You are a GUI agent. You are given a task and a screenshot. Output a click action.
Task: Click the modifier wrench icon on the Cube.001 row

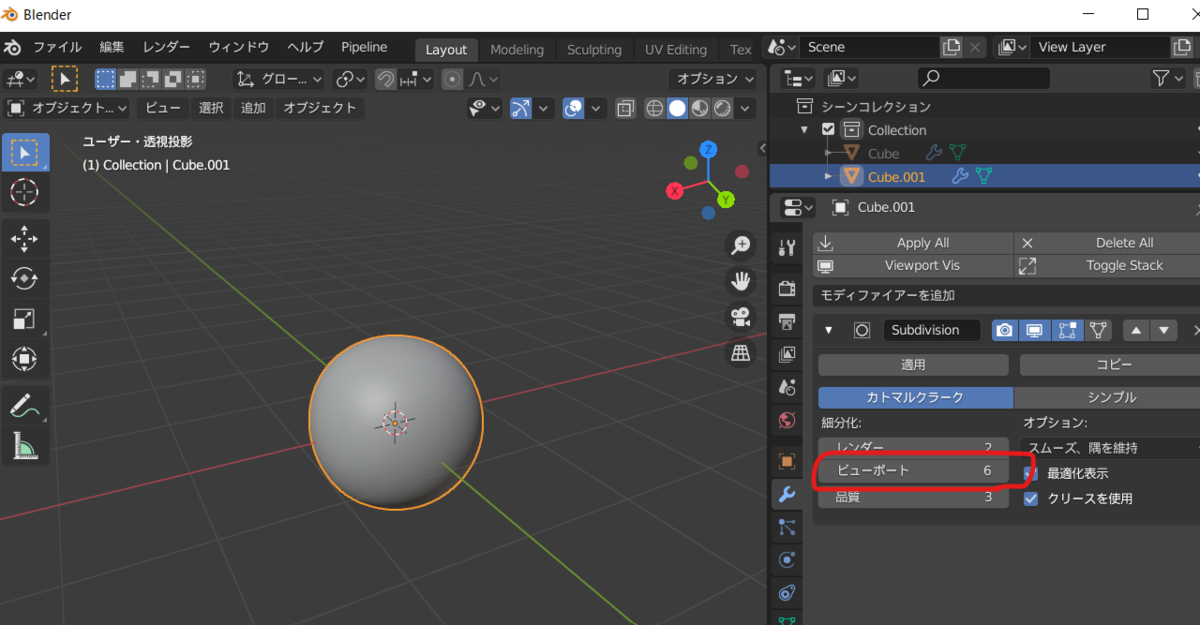click(x=960, y=177)
